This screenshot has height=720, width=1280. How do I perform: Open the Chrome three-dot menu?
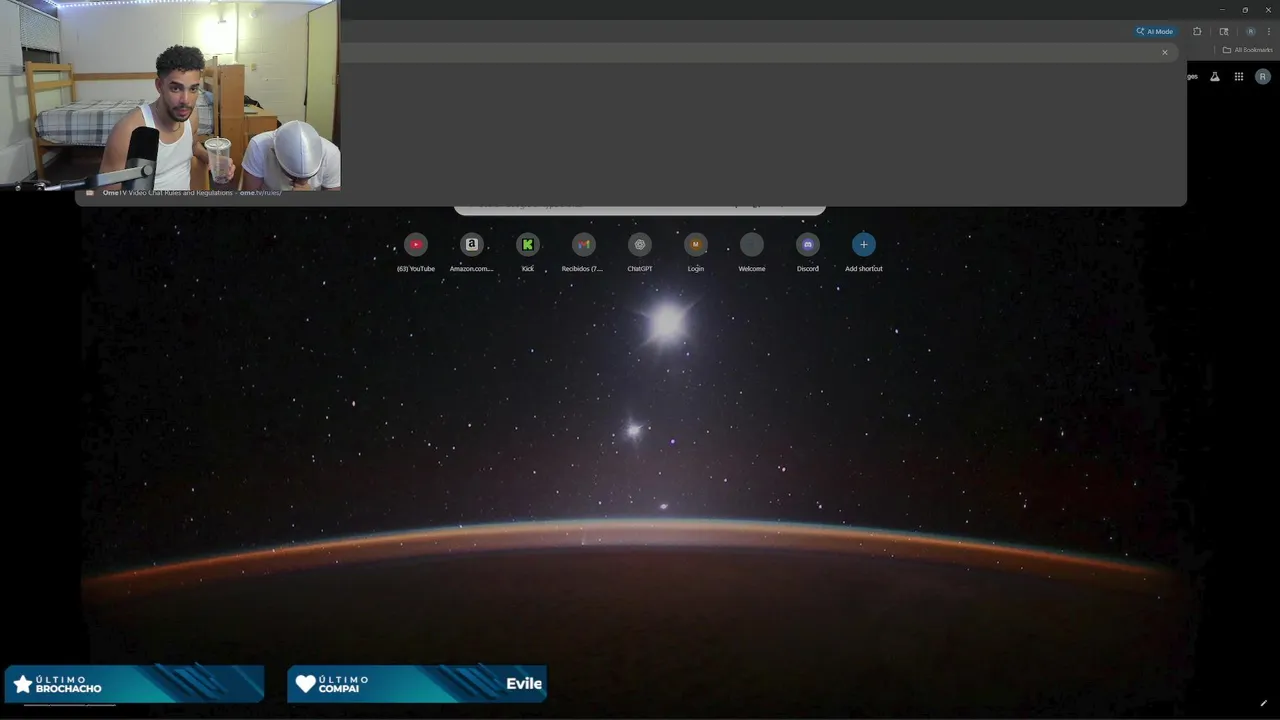[1269, 31]
